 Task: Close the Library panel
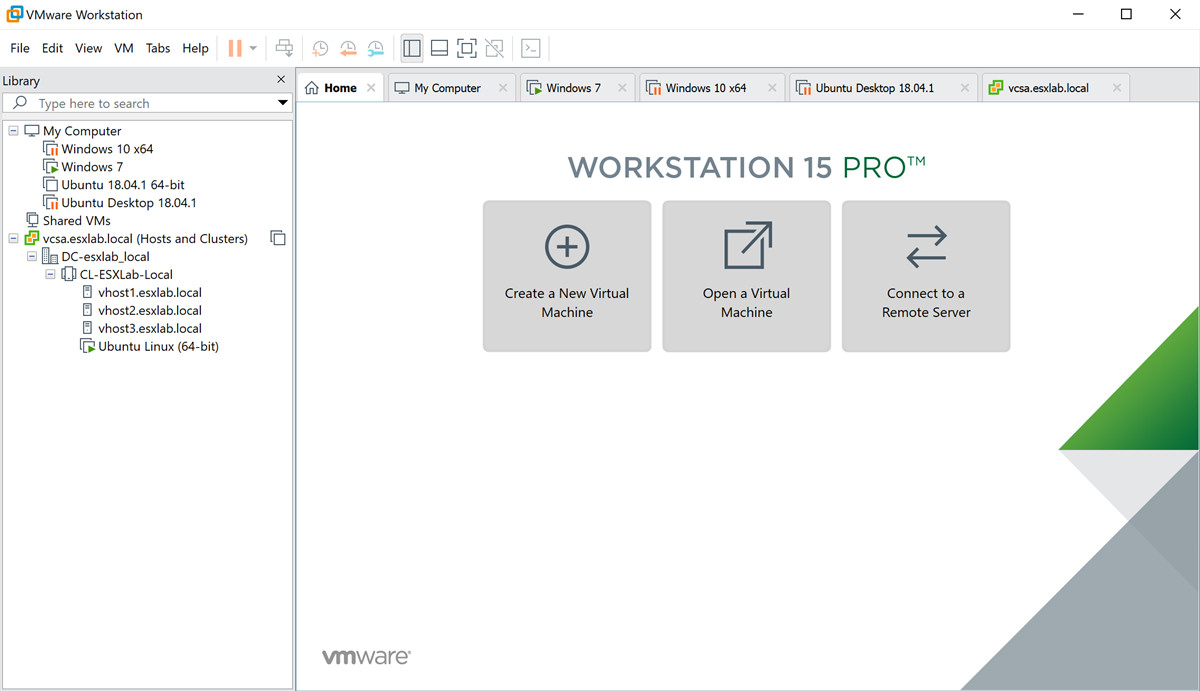click(281, 80)
